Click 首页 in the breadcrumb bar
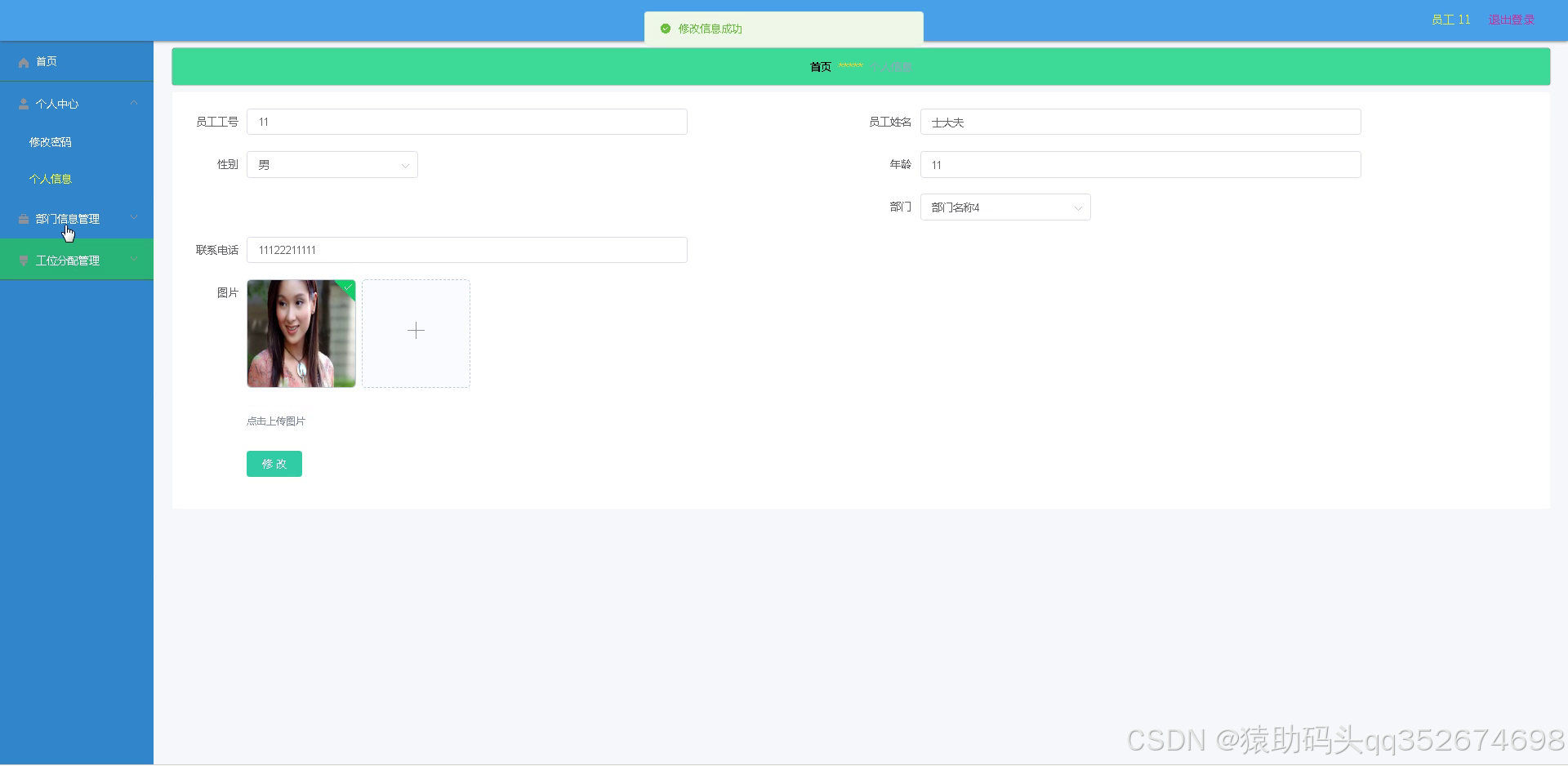 821,67
